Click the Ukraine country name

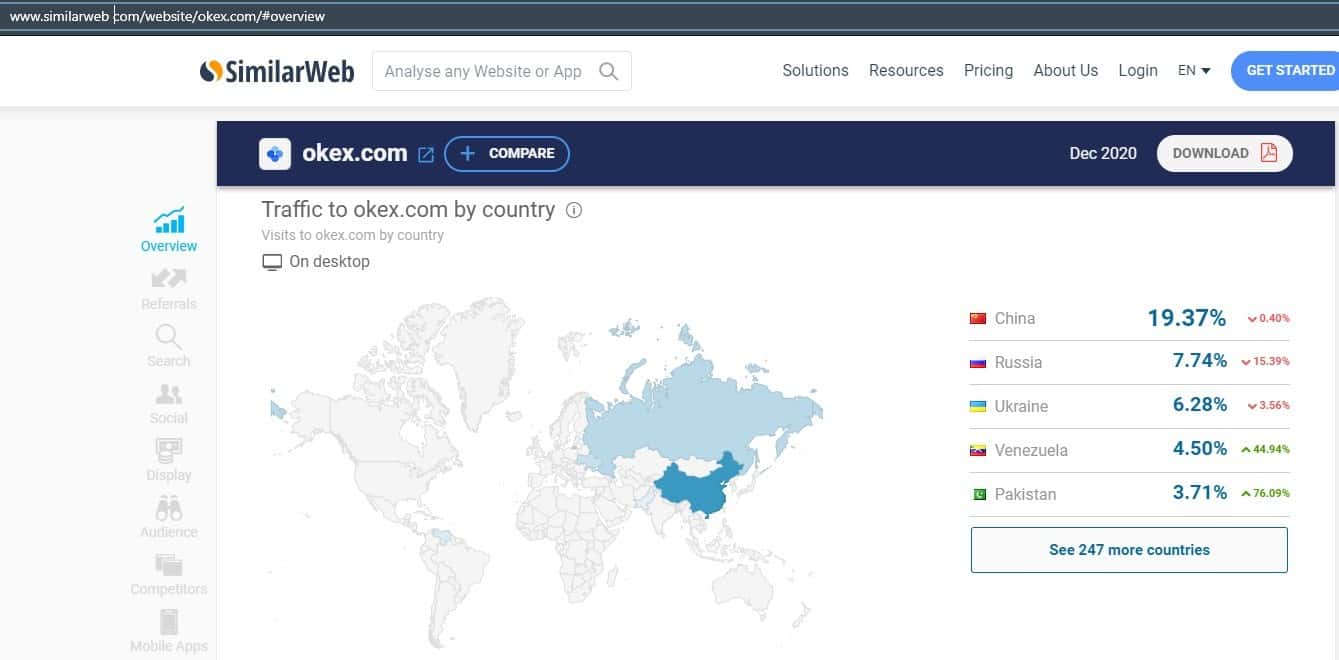click(1021, 406)
